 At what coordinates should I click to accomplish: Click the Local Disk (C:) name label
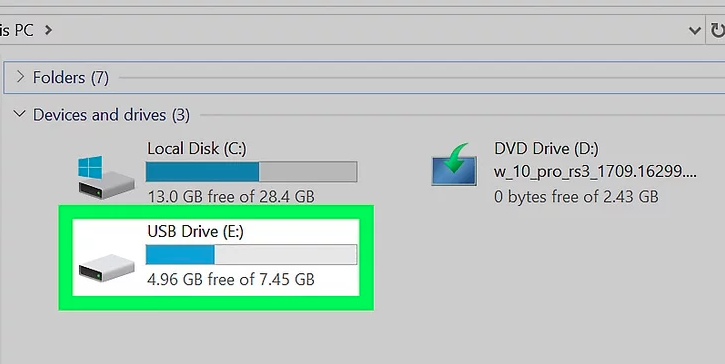pos(197,148)
